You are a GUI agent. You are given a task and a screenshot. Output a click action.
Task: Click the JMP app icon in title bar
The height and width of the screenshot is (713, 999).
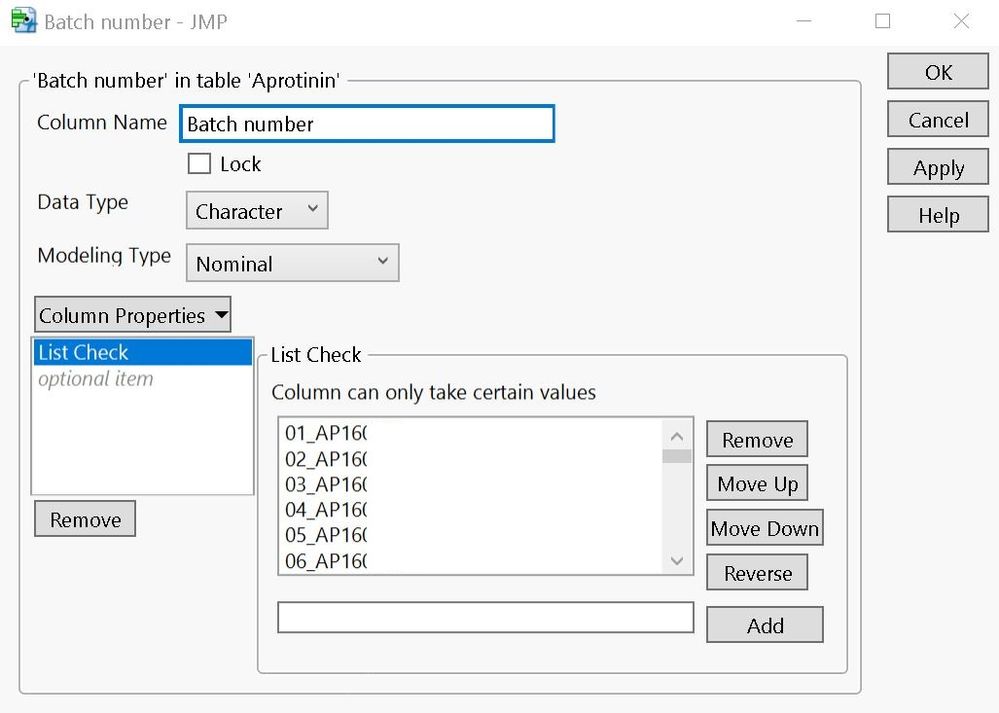pos(23,21)
